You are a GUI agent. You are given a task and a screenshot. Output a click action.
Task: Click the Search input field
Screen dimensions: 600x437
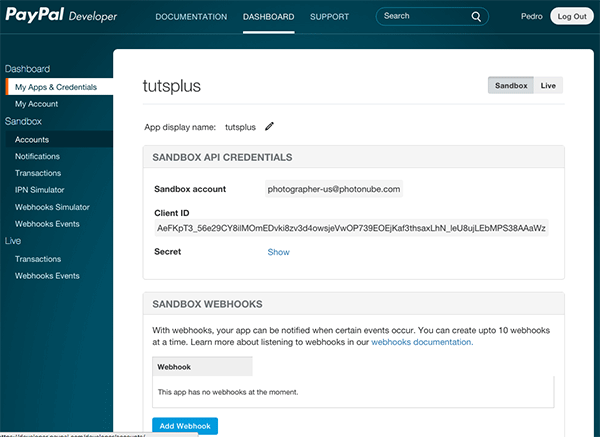coord(432,16)
